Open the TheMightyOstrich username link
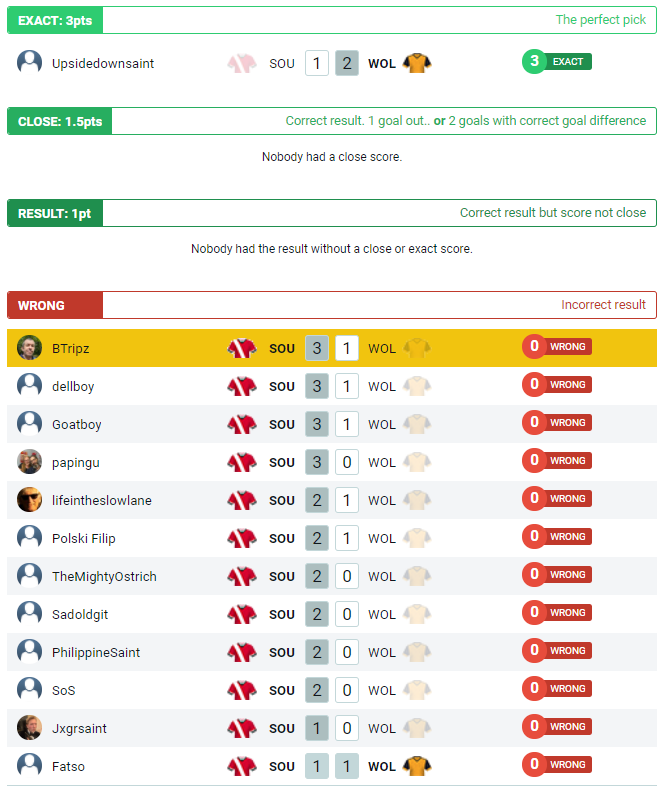 click(x=104, y=576)
